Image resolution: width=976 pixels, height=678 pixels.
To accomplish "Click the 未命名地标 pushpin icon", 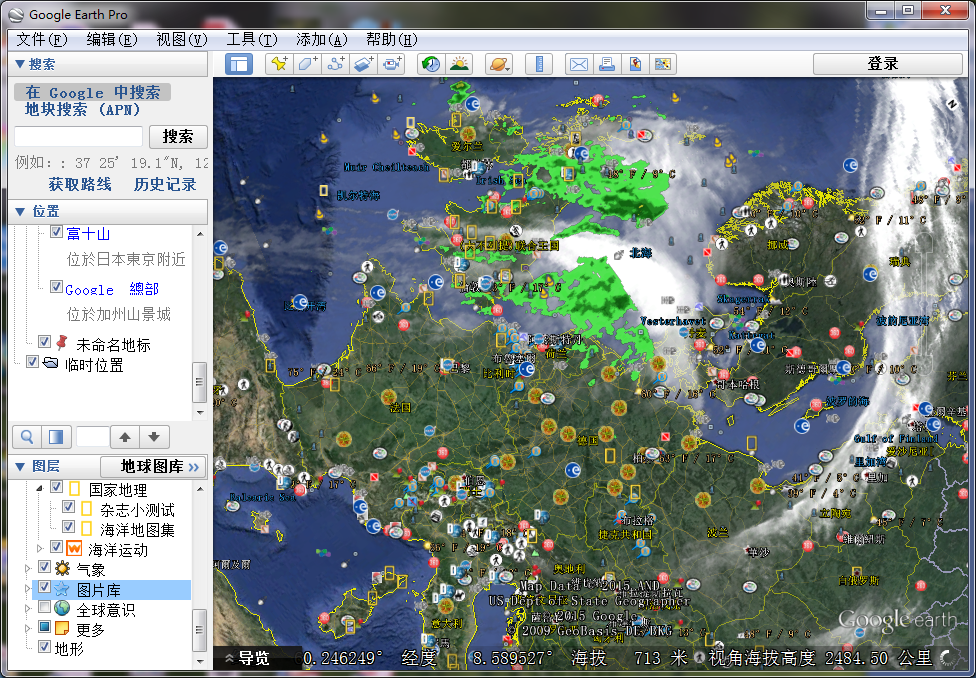I will pos(62,343).
